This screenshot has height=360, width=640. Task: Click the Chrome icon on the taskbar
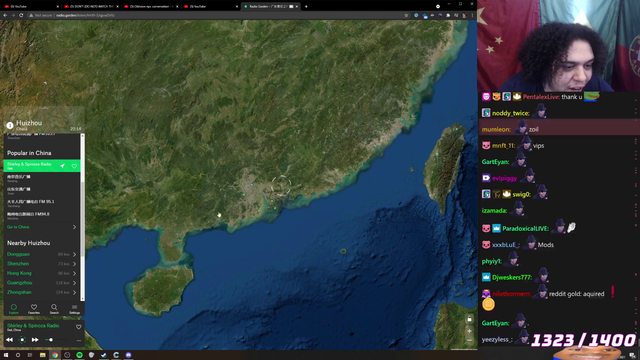tap(55, 355)
